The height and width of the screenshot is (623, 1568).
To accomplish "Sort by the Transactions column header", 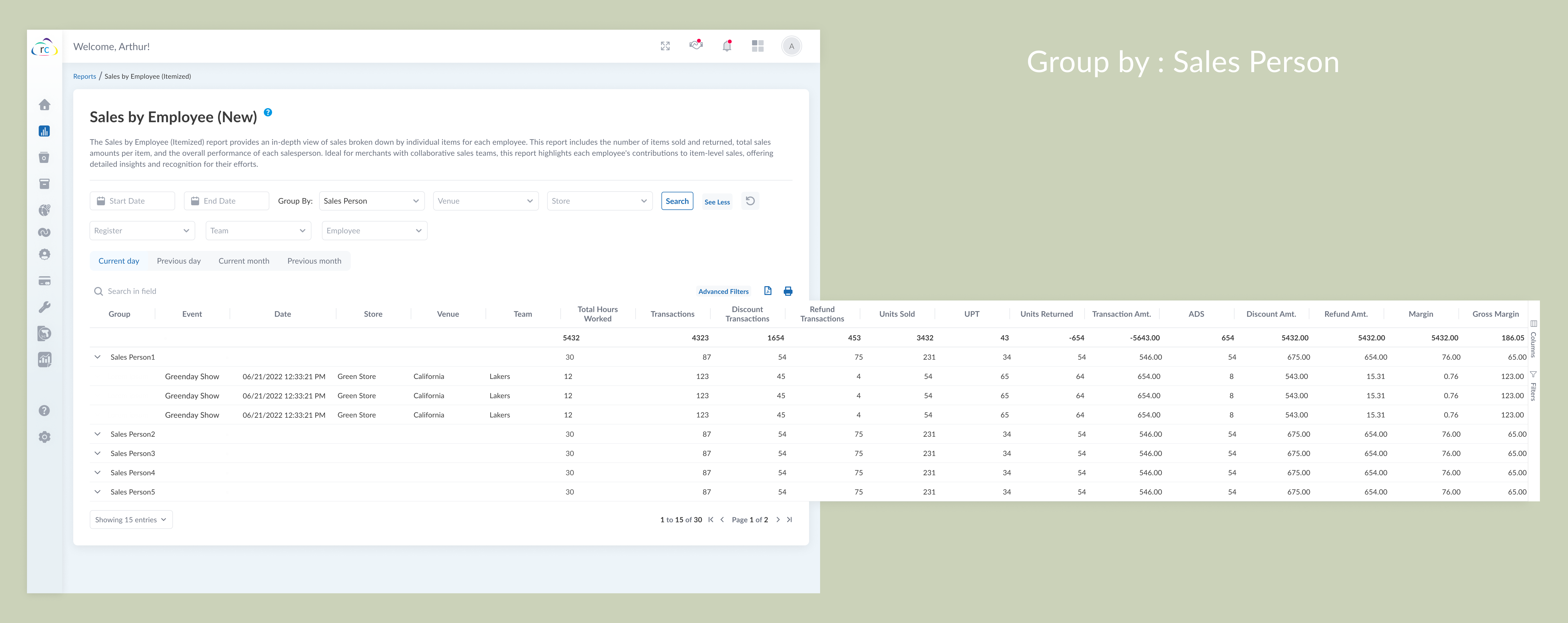I will [672, 314].
